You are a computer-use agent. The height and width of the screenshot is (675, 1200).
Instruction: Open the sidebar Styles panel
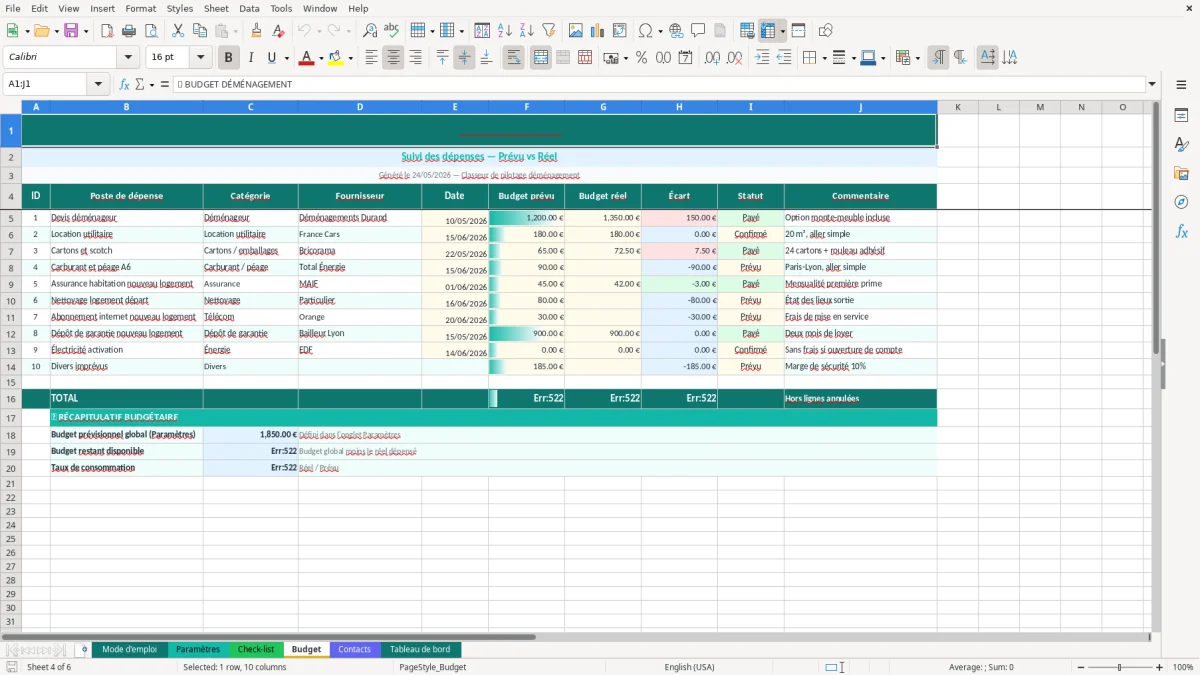tap(1181, 144)
